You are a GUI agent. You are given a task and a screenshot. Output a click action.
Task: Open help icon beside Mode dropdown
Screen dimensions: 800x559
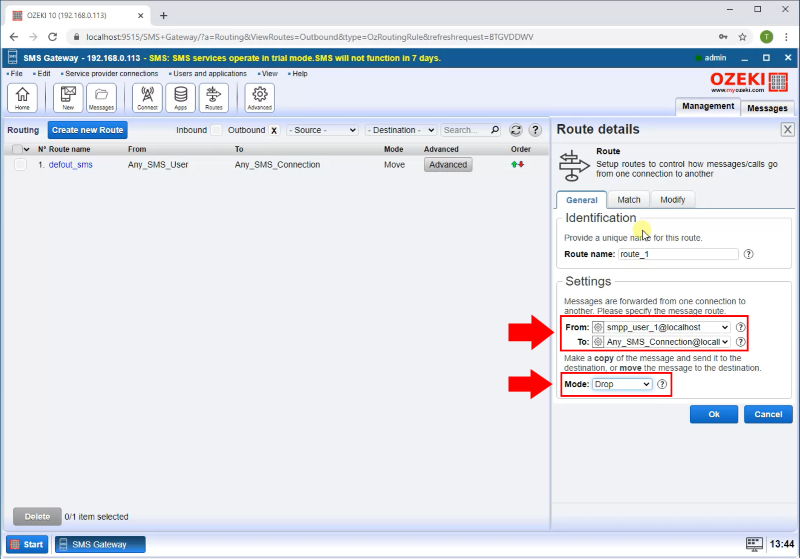(662, 384)
